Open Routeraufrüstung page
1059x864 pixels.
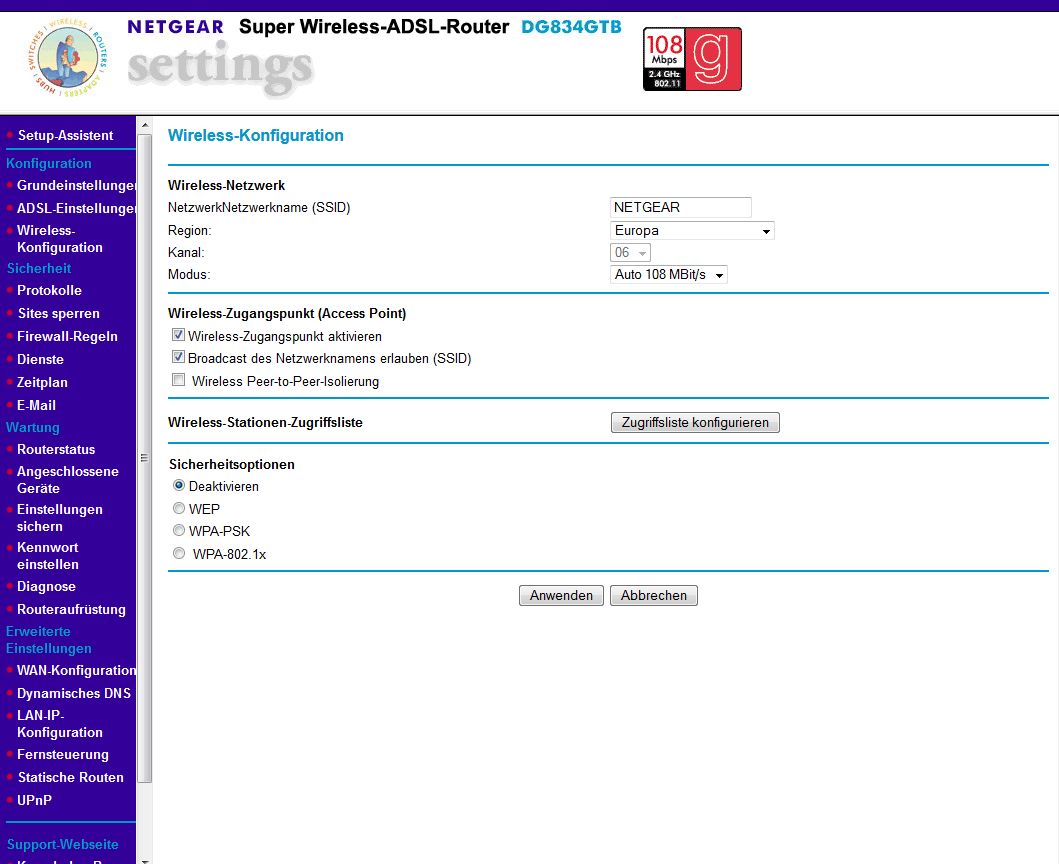(x=71, y=609)
